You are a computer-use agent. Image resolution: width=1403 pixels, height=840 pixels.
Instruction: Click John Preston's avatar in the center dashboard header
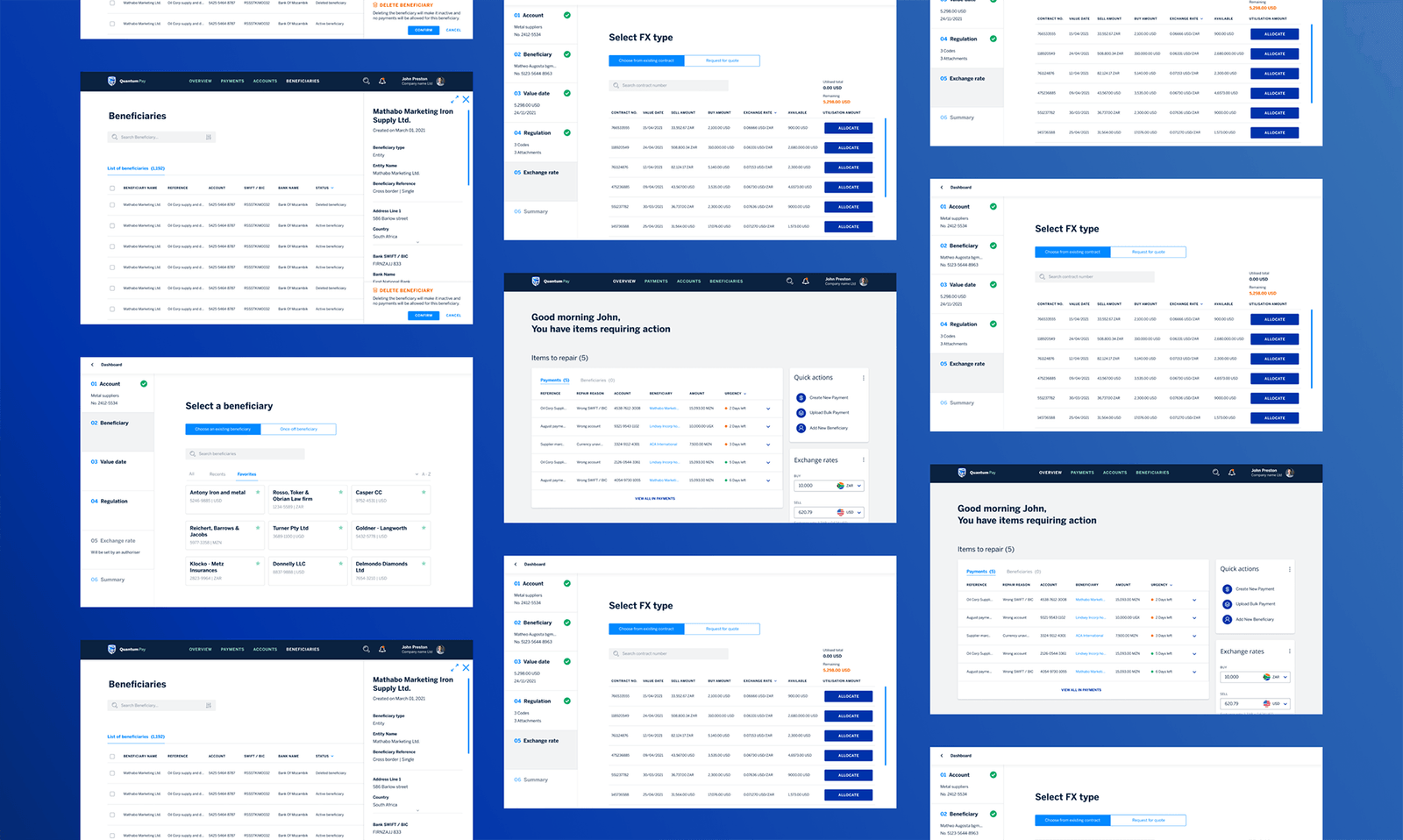click(864, 281)
